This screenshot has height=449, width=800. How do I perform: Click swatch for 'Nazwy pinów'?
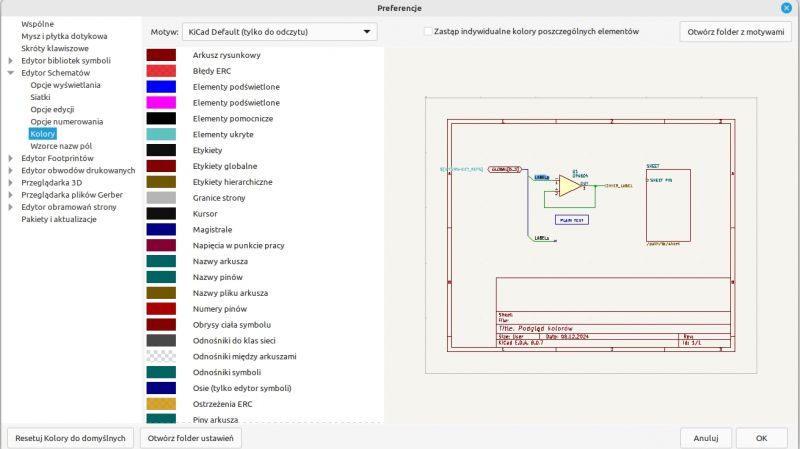161,277
